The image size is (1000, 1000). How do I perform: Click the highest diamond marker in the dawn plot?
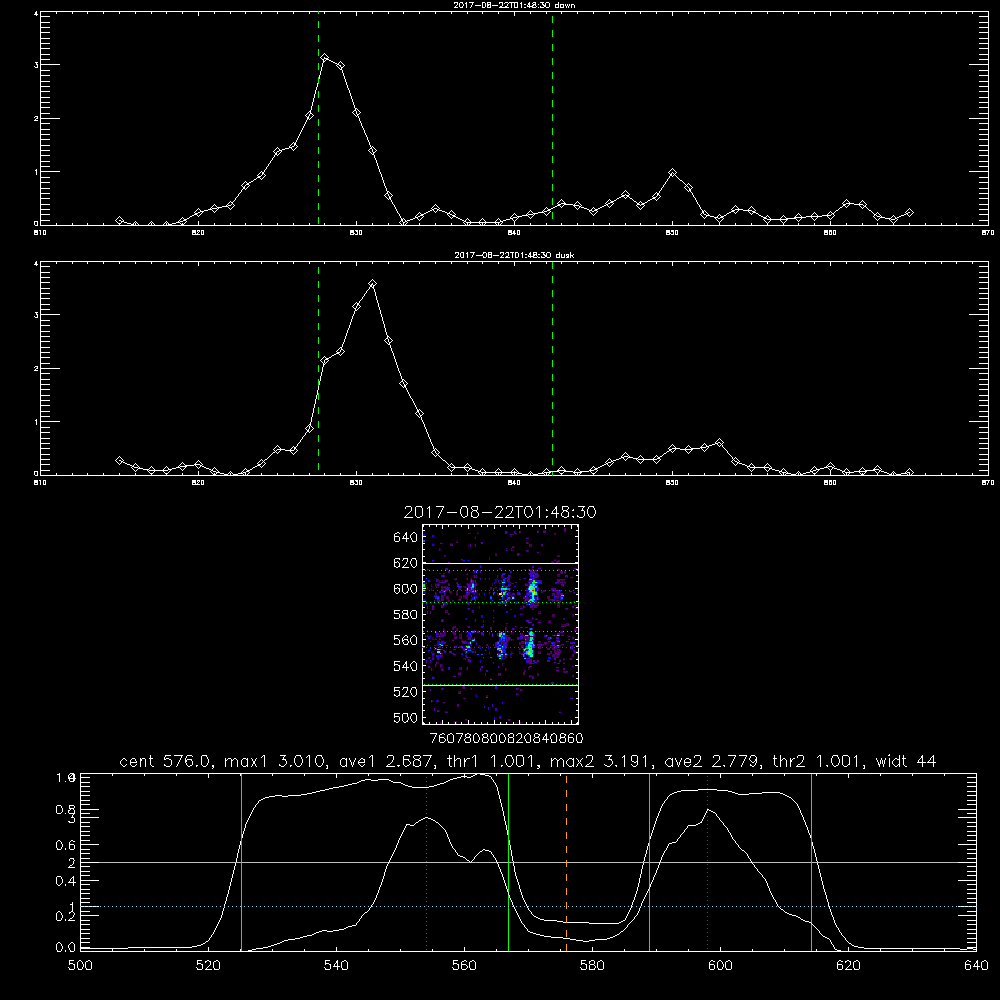[325, 58]
